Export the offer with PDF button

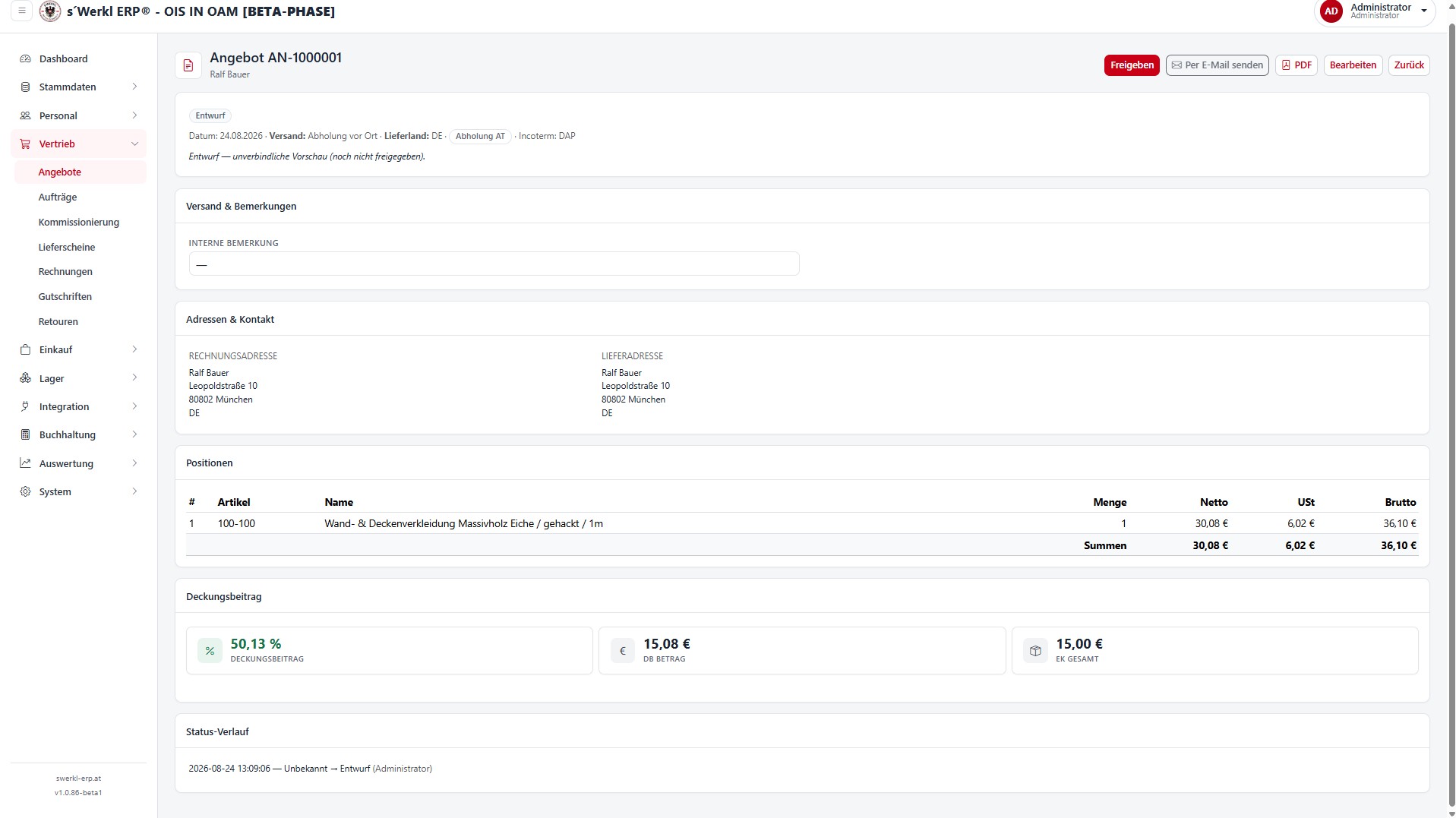click(1297, 65)
